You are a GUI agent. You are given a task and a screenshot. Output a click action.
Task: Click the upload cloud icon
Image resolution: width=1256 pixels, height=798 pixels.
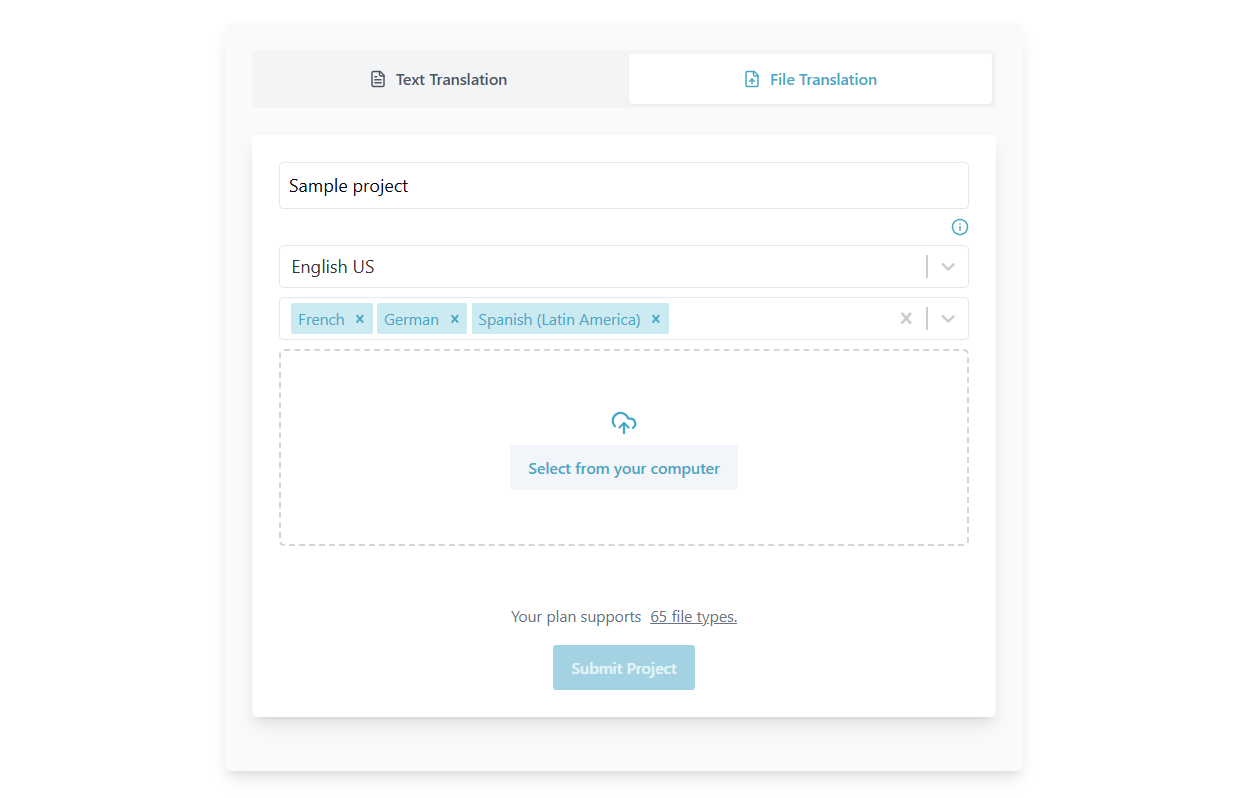coord(623,421)
